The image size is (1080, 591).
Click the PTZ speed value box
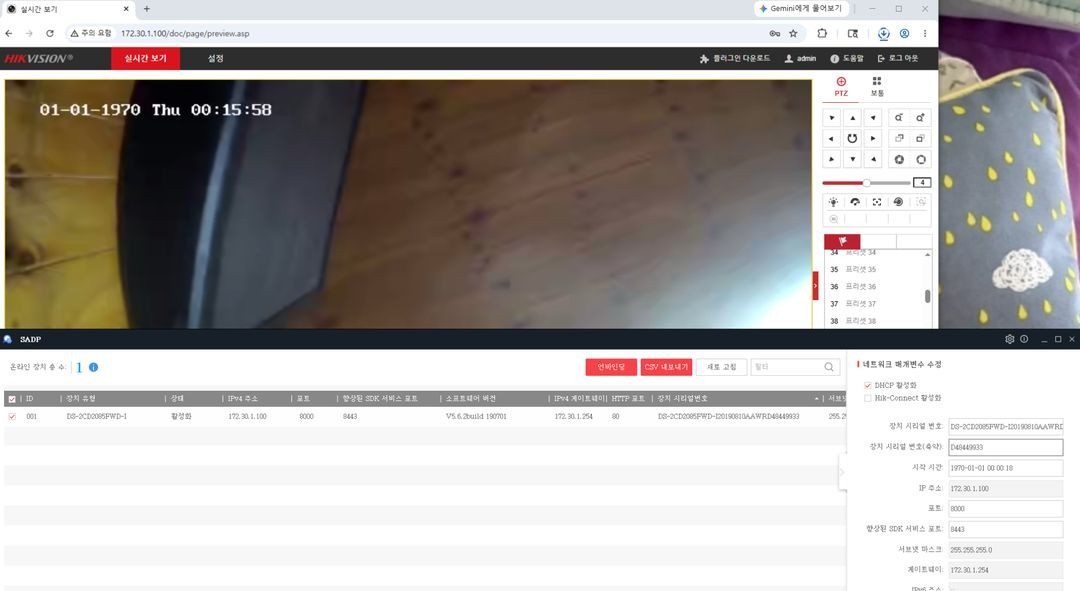point(922,183)
